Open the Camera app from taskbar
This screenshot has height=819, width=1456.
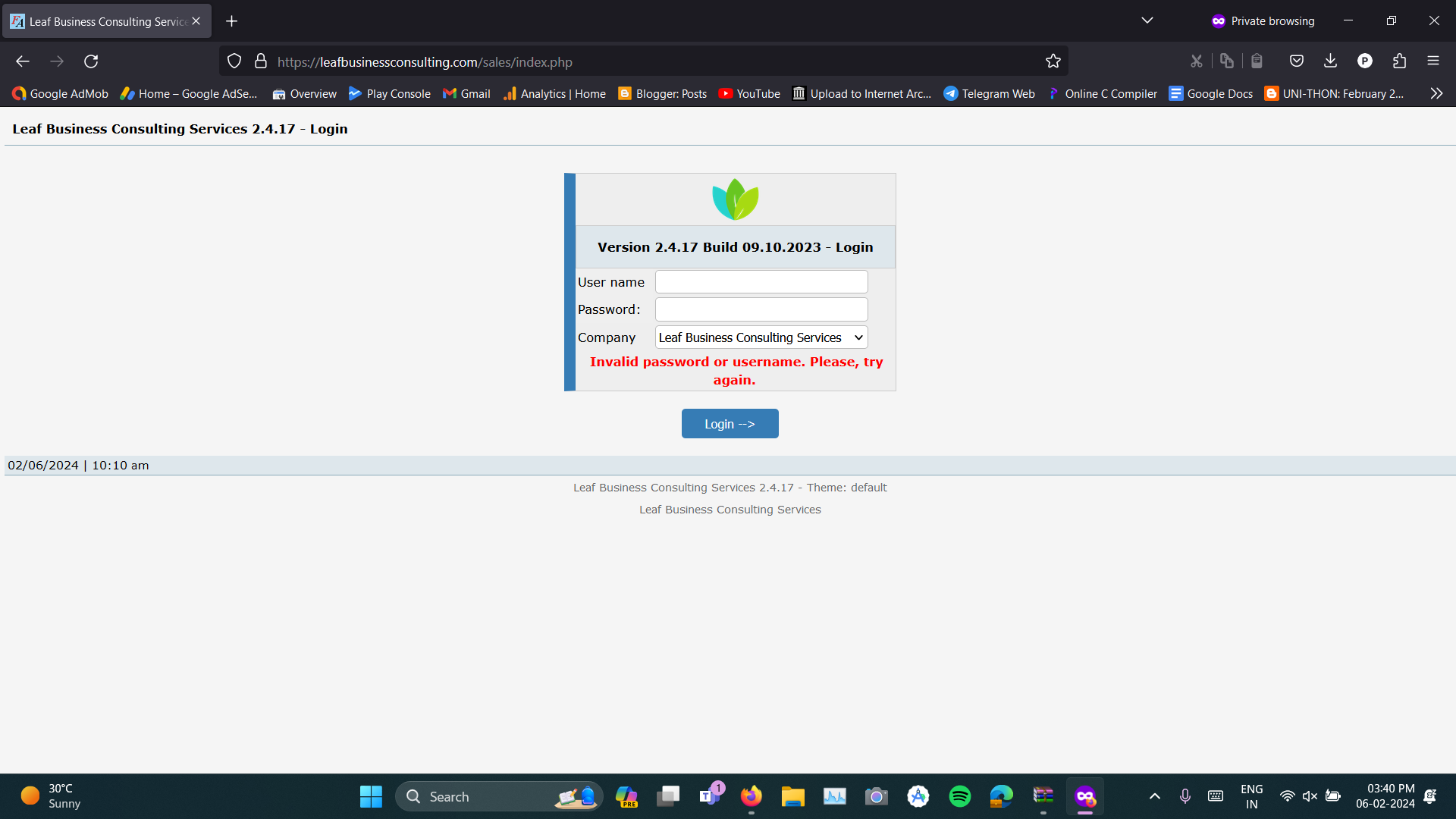[x=877, y=796]
